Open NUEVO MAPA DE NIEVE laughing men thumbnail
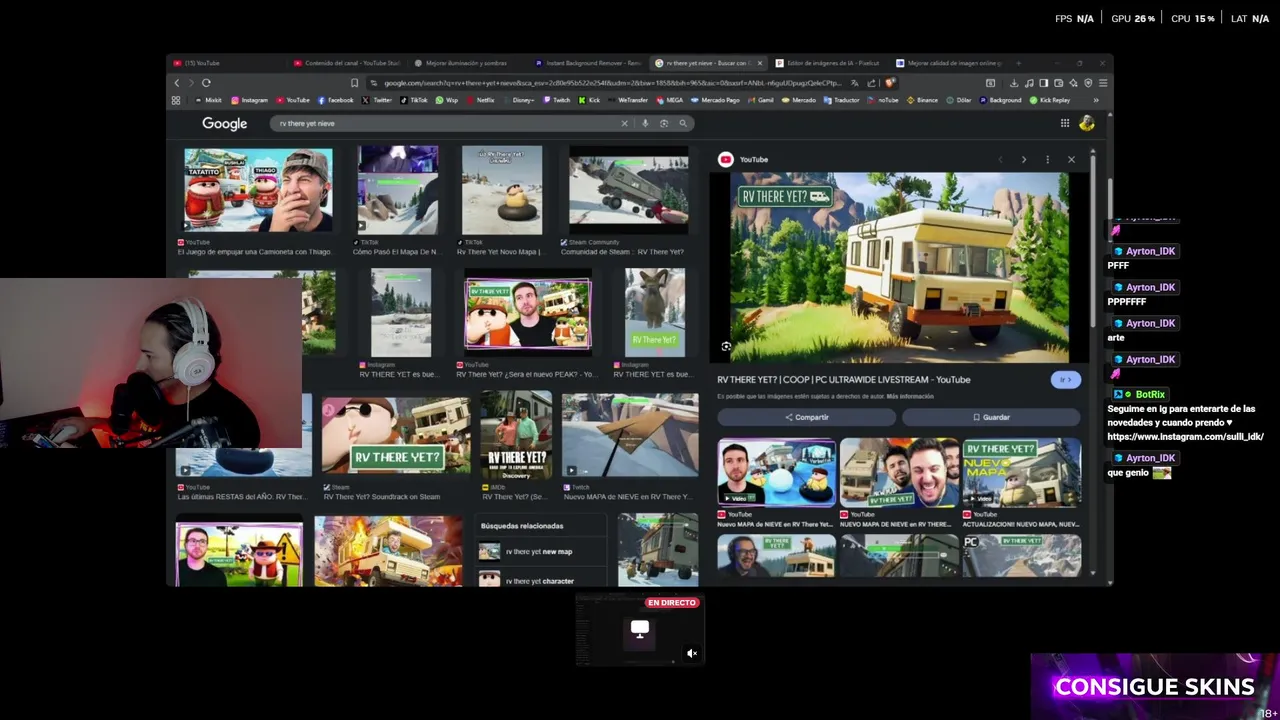Screen dimensions: 1280x720 pyautogui.click(x=898, y=471)
